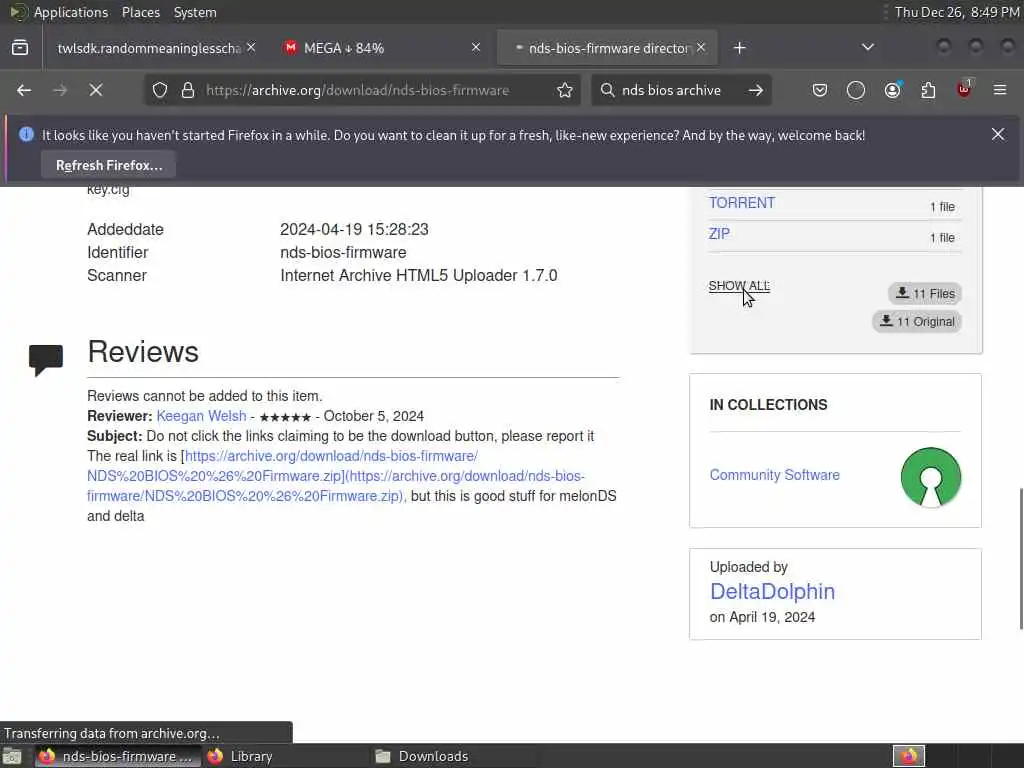Image resolution: width=1024 pixels, height=768 pixels.
Task: List all tabs dropdown arrow
Action: (x=867, y=48)
